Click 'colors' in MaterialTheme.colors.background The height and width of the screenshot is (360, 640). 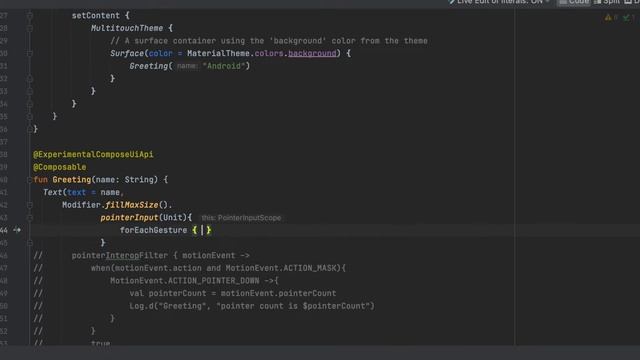click(269, 53)
